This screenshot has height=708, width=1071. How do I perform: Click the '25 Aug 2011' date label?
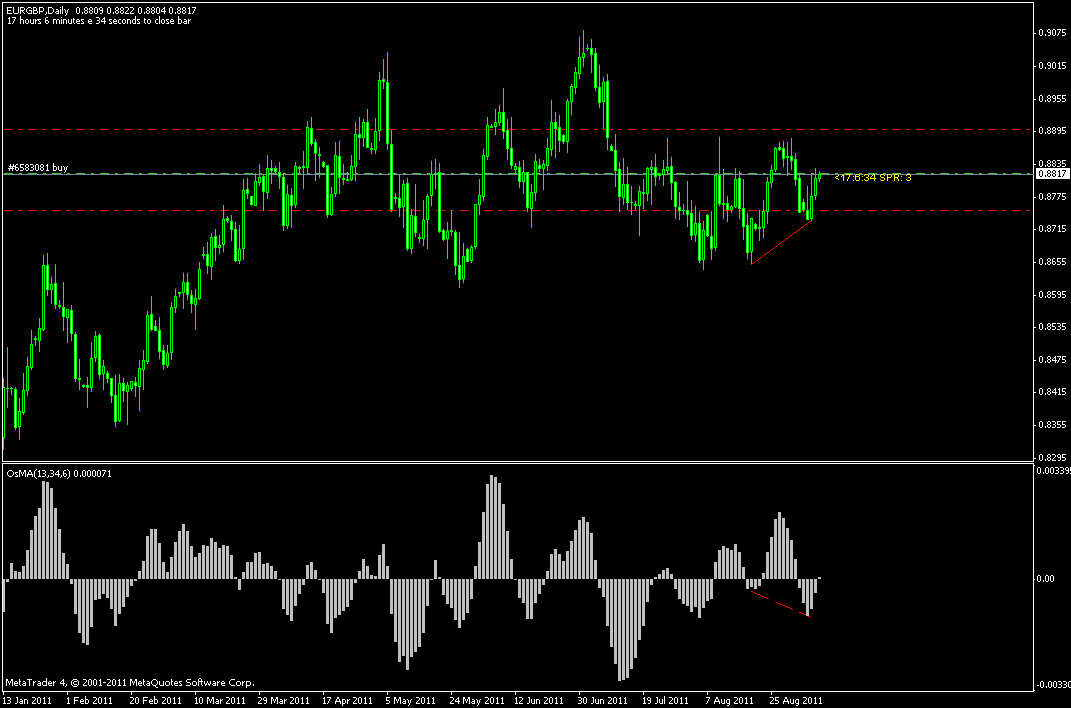pyautogui.click(x=796, y=700)
